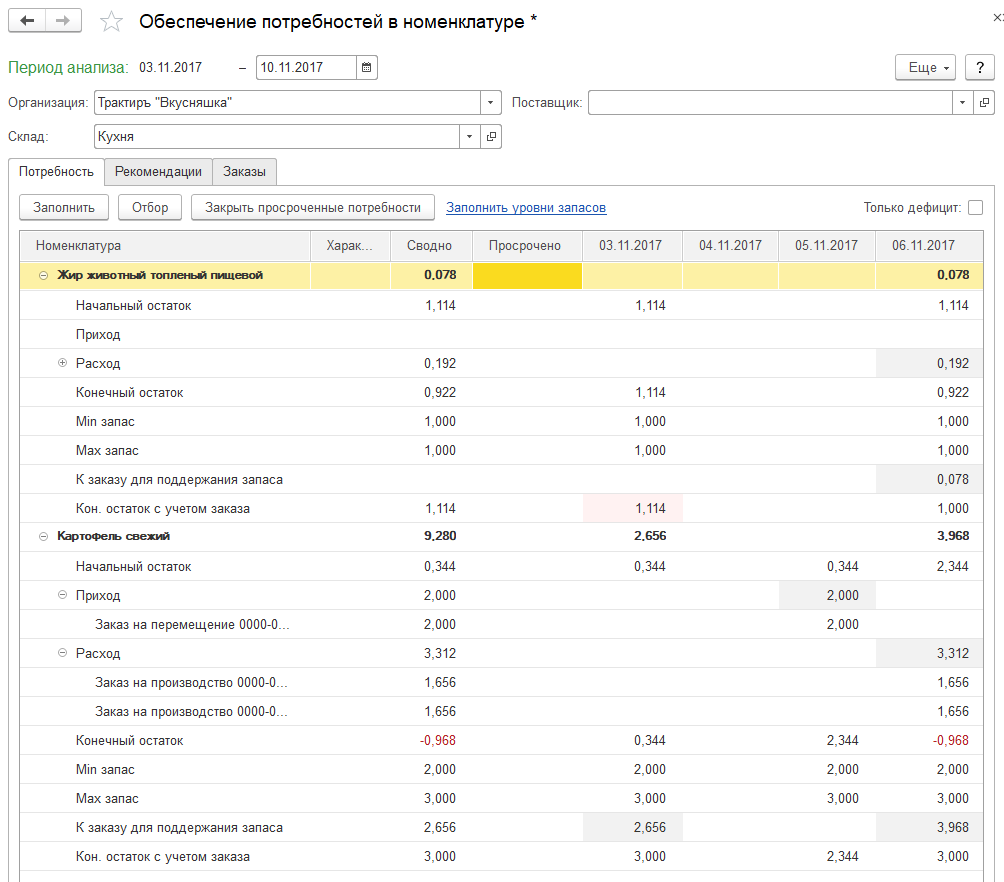The image size is (1004, 882).
Task: Open the Поставщик dropdown list
Action: 962,103
